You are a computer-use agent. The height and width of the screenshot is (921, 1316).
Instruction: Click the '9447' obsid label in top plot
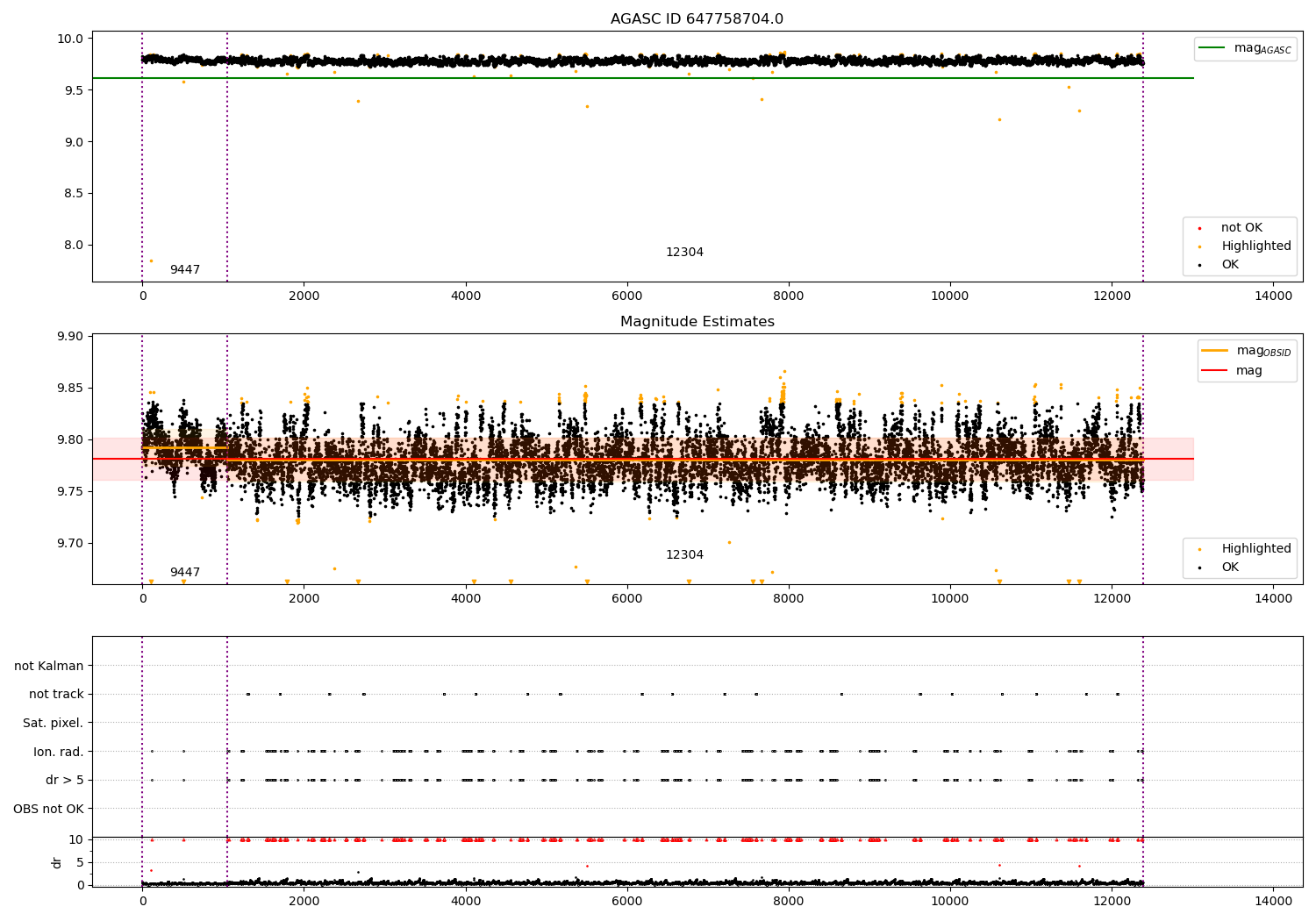pos(185,270)
